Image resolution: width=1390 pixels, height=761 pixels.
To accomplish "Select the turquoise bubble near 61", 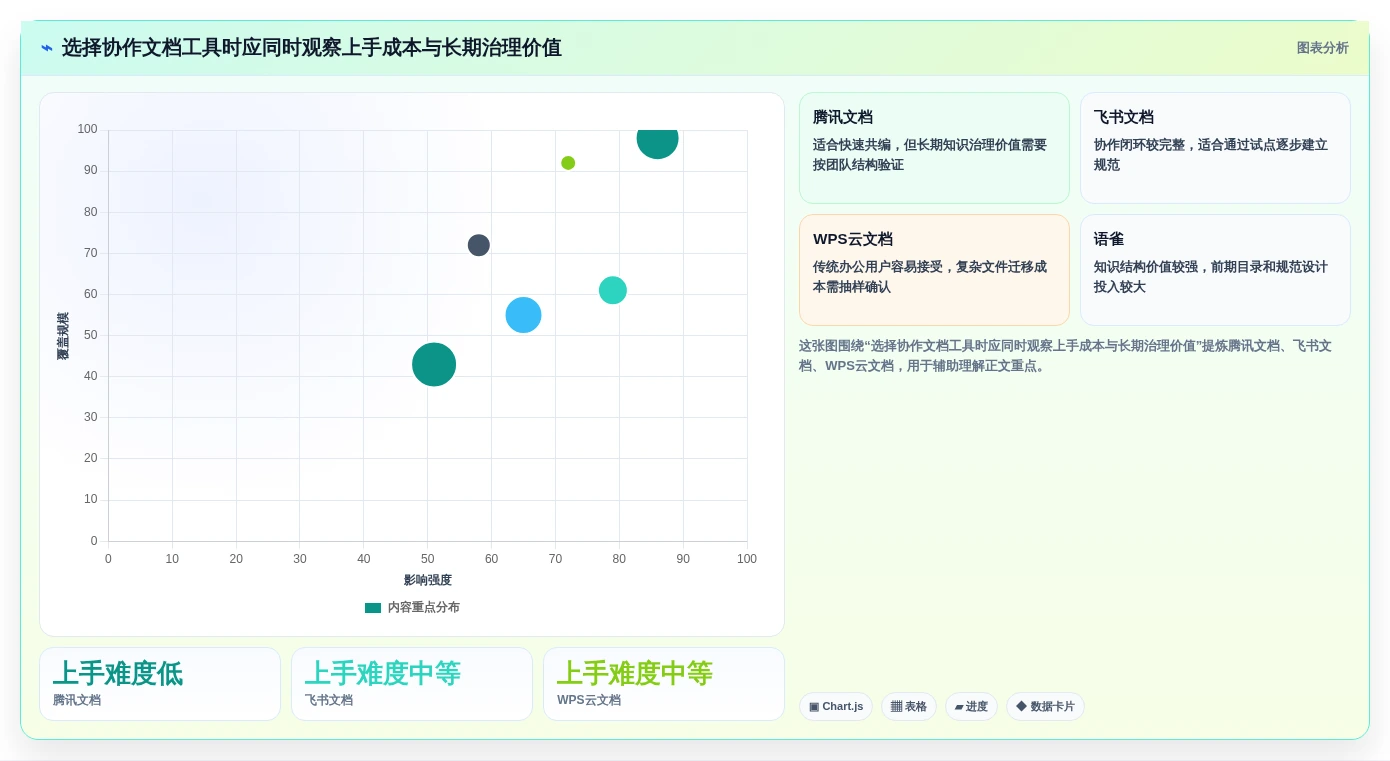I will [613, 290].
